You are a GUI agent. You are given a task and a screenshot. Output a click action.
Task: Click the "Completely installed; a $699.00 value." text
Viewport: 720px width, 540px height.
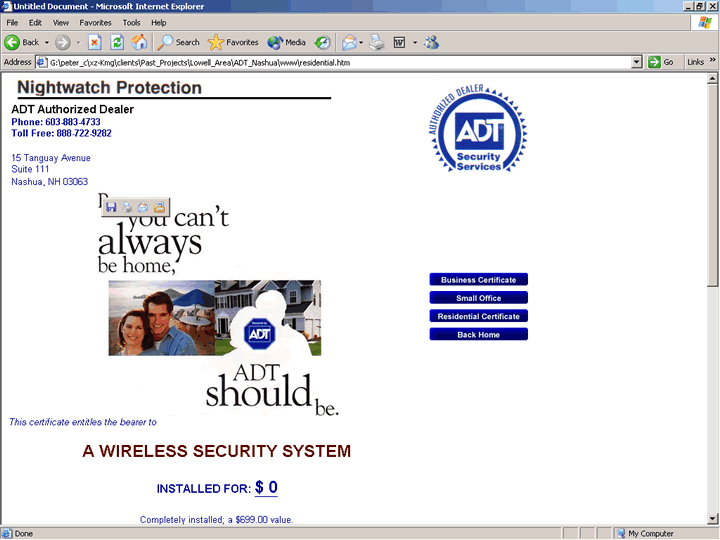tap(216, 519)
